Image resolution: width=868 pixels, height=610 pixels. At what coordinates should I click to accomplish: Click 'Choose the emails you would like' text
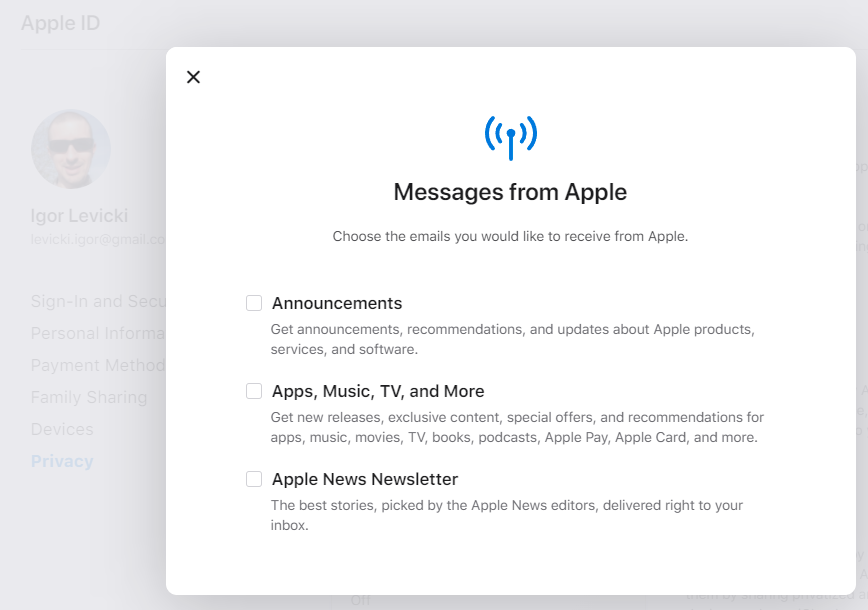coord(510,236)
